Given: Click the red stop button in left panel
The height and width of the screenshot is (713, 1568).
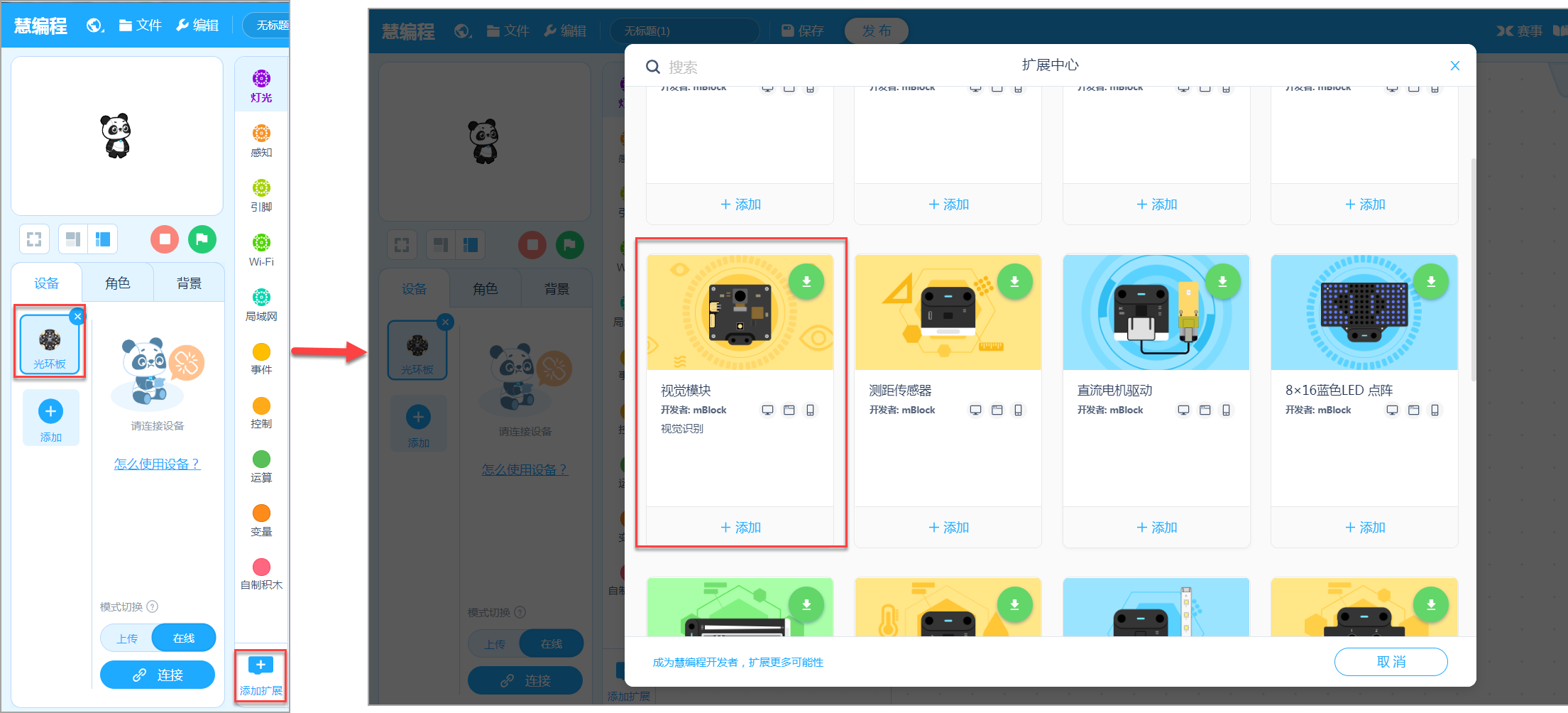Looking at the screenshot, I should [x=165, y=239].
